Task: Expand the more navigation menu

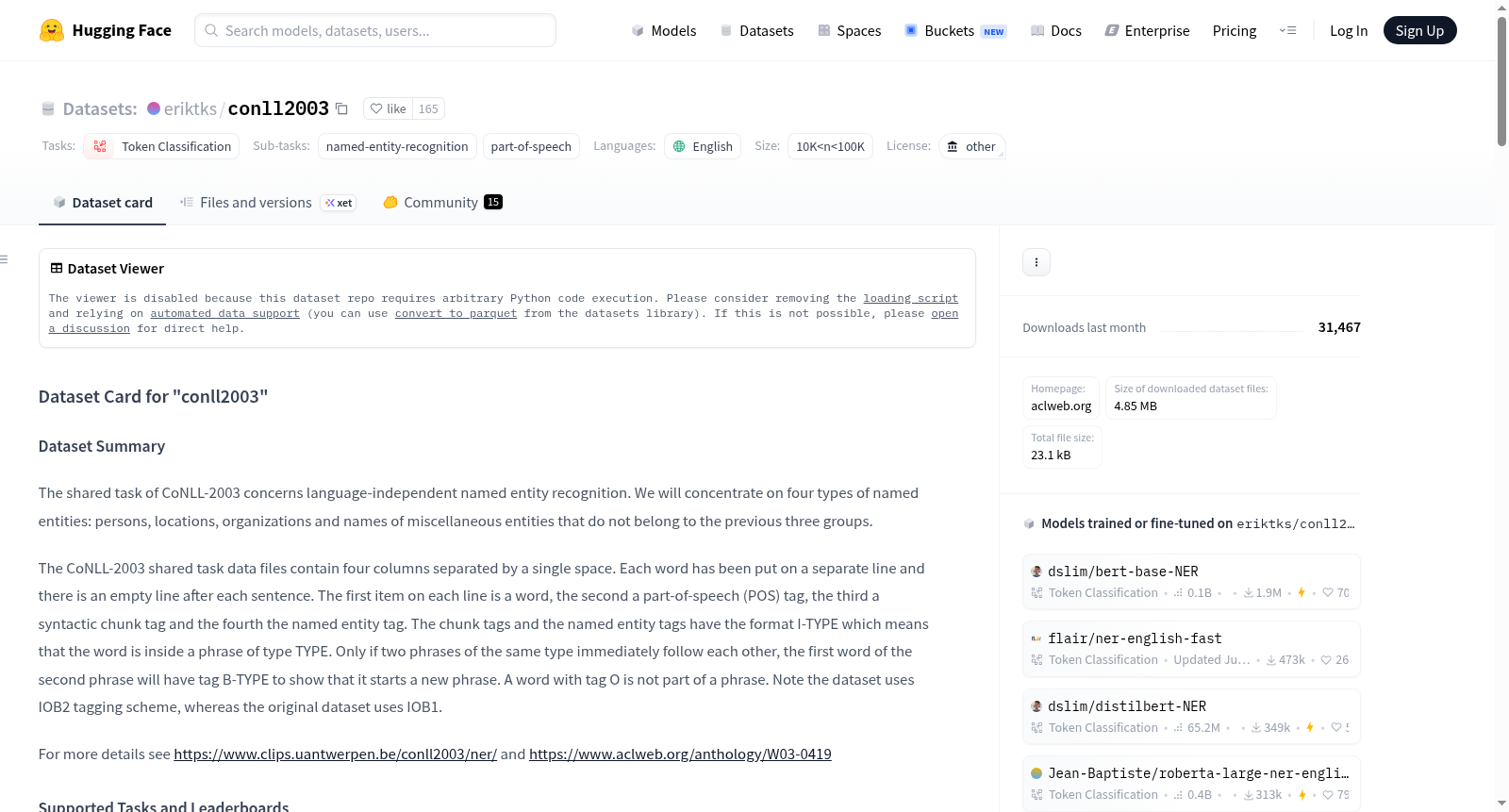Action: pos(1287,30)
